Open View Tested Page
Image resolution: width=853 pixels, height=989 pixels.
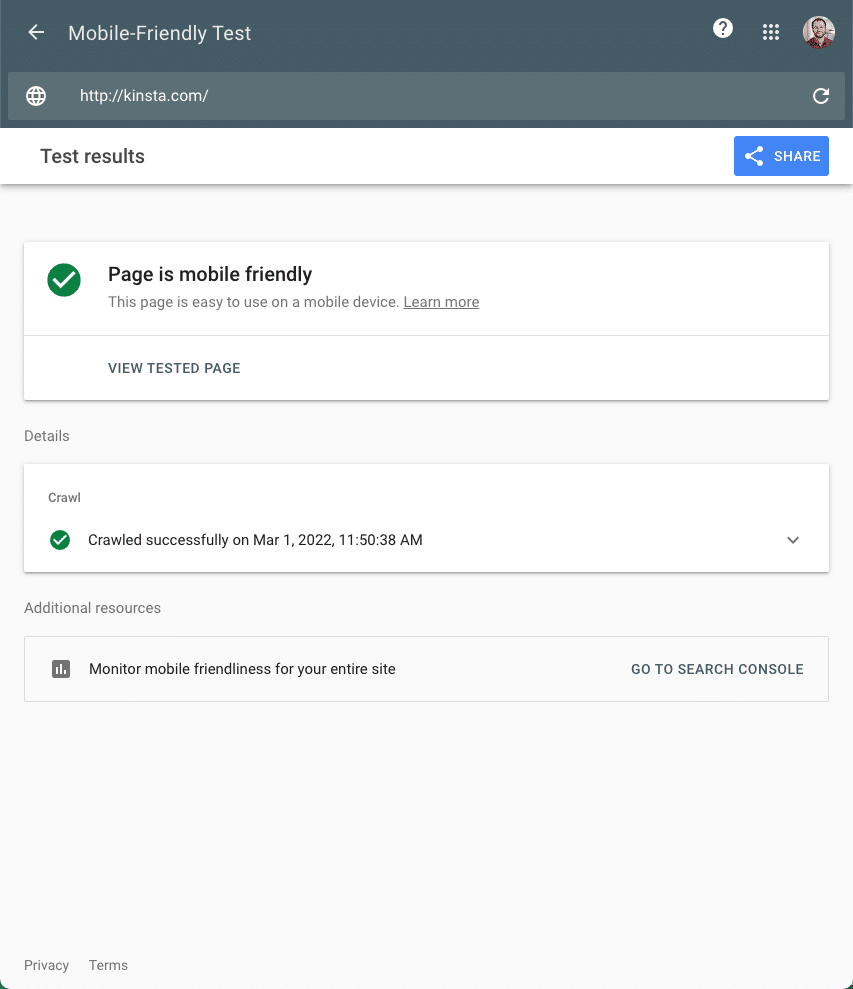(174, 368)
